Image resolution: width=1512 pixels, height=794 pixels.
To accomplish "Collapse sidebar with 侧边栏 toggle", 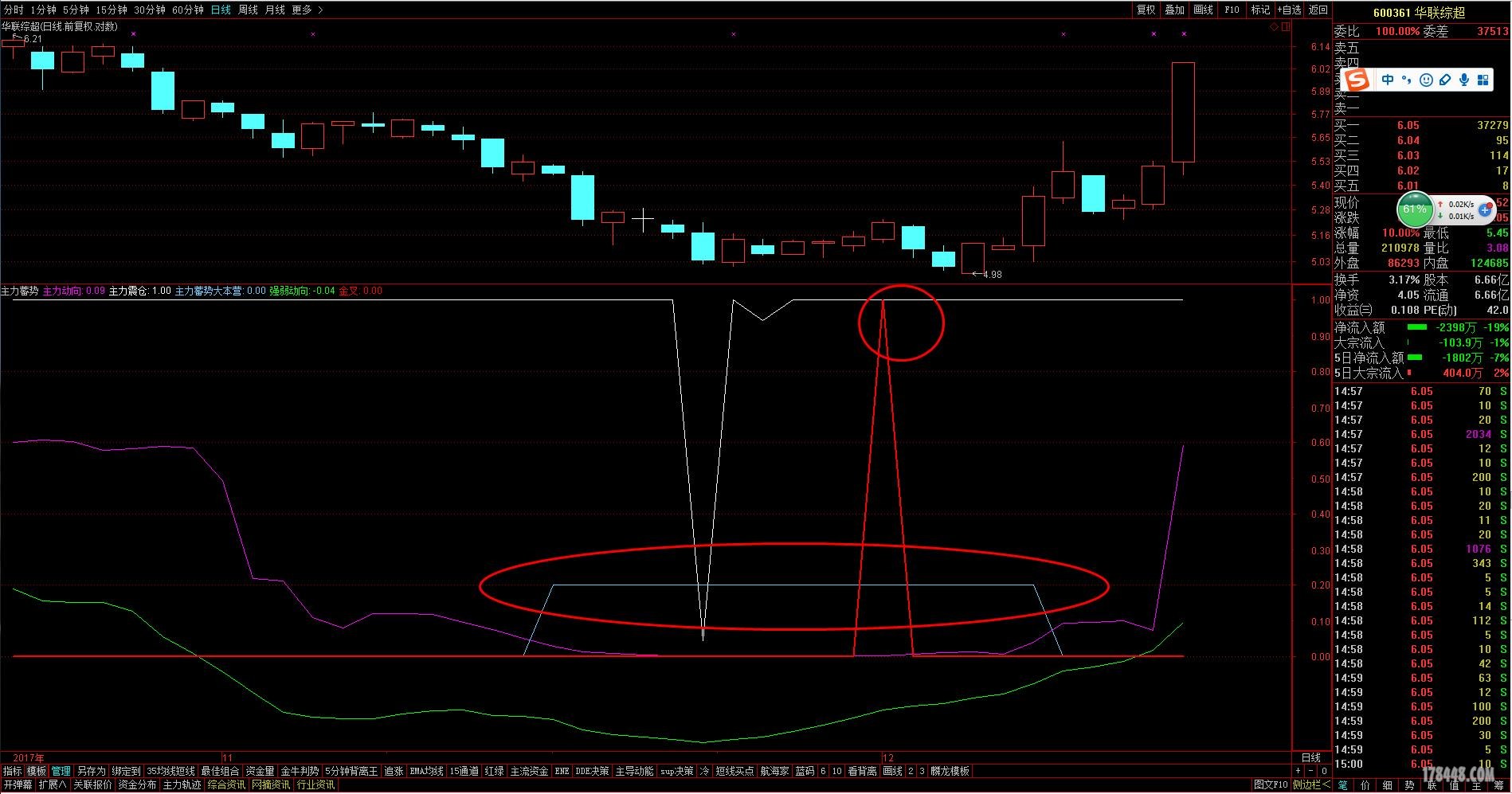I will coord(1311,785).
